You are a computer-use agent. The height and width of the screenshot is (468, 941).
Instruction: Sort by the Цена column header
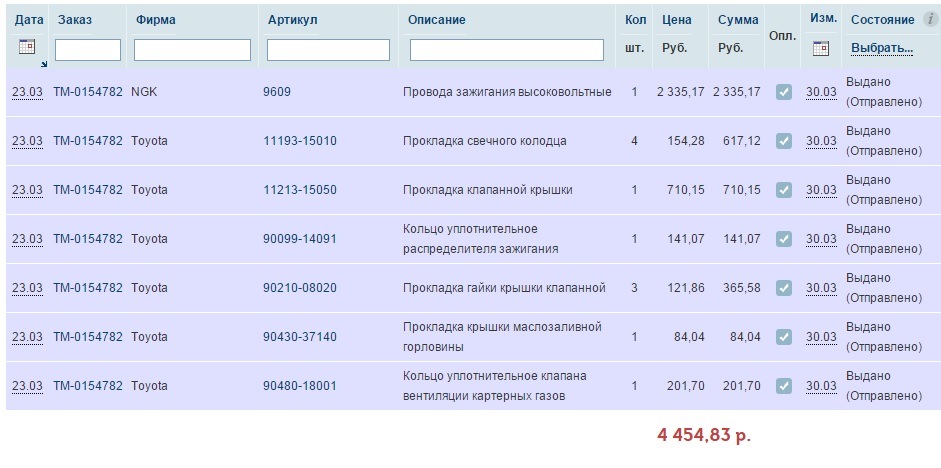click(677, 20)
